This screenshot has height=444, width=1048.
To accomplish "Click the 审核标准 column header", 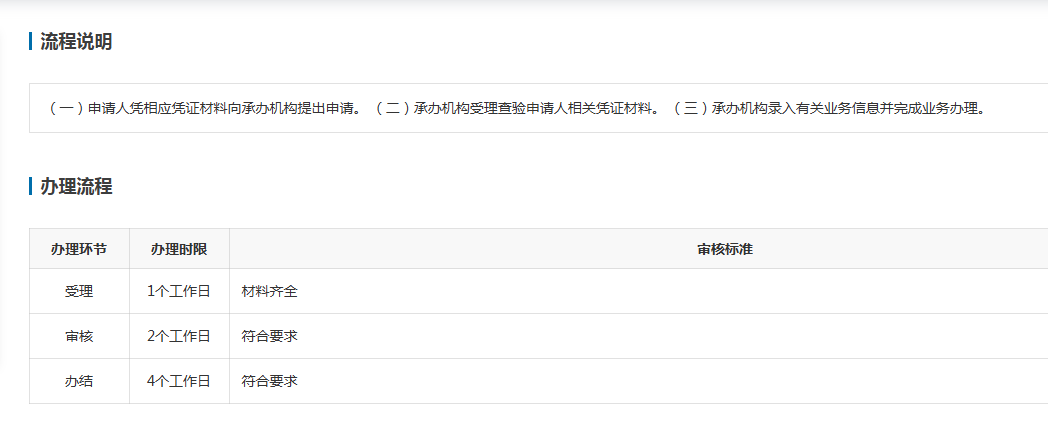I will 725,249.
